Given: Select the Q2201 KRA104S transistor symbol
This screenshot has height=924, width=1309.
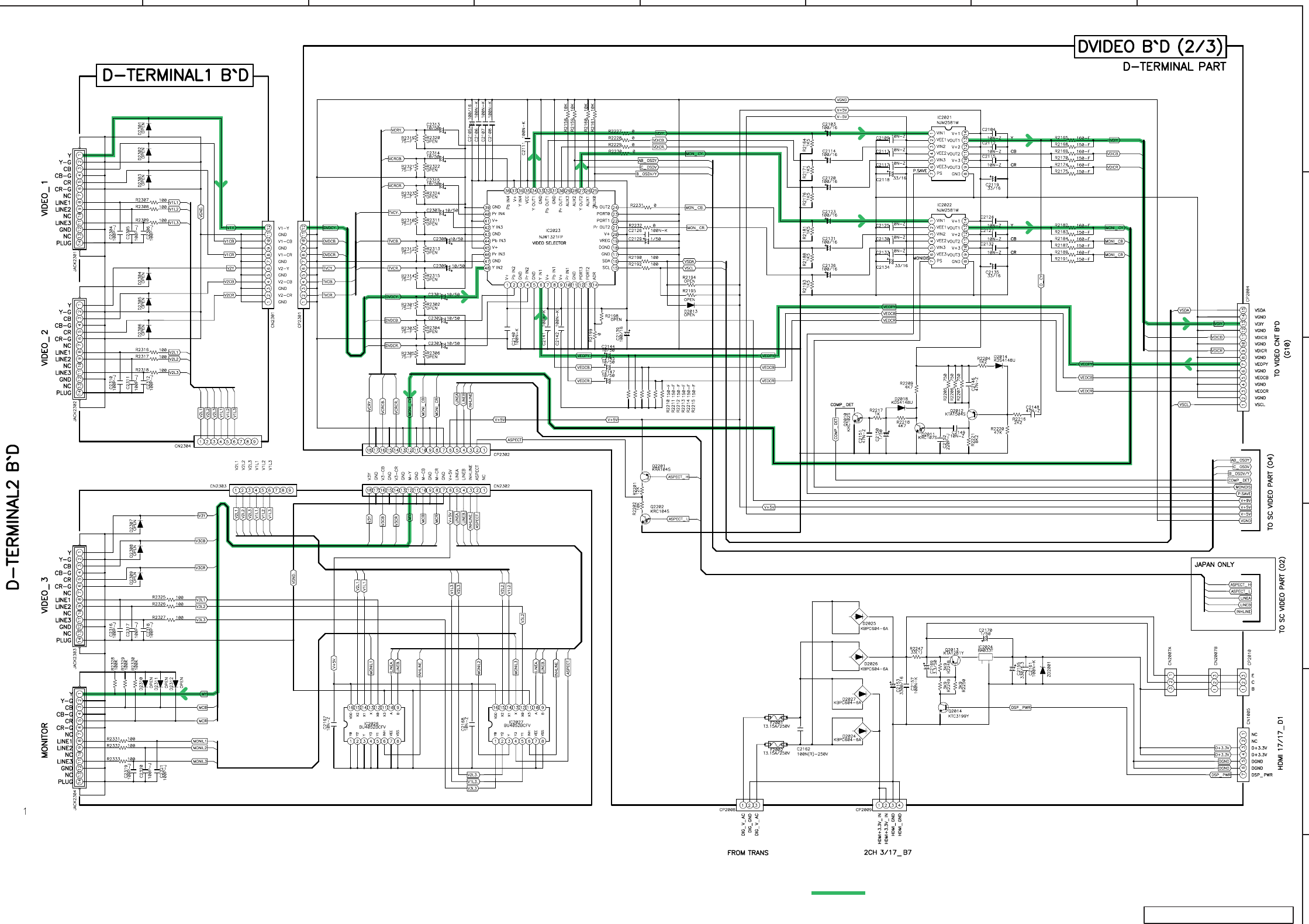Looking at the screenshot, I should (x=645, y=477).
